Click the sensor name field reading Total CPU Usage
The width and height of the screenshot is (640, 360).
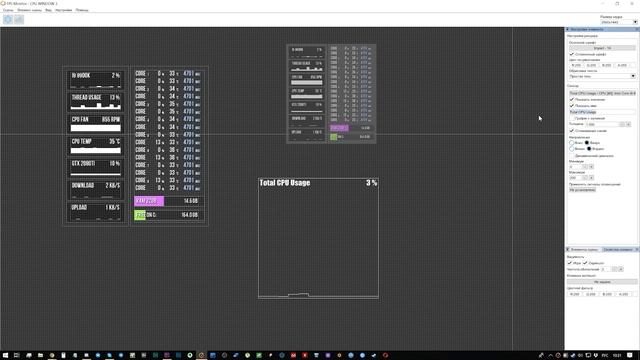[x=602, y=112]
